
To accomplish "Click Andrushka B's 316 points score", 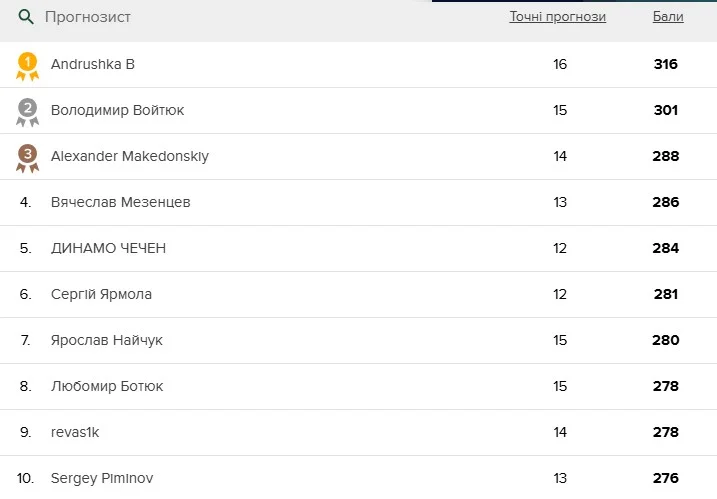I will tap(665, 64).
